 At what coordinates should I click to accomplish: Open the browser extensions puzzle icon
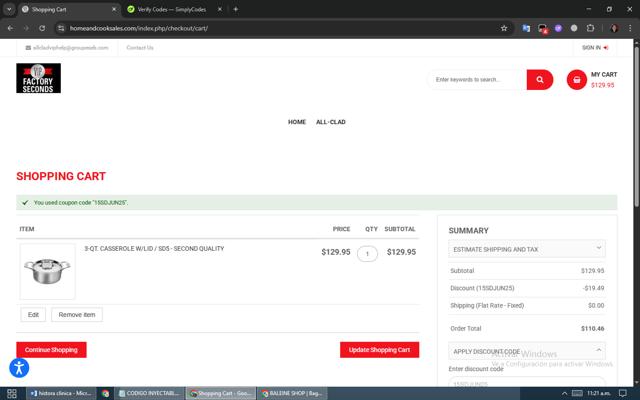[590, 28]
